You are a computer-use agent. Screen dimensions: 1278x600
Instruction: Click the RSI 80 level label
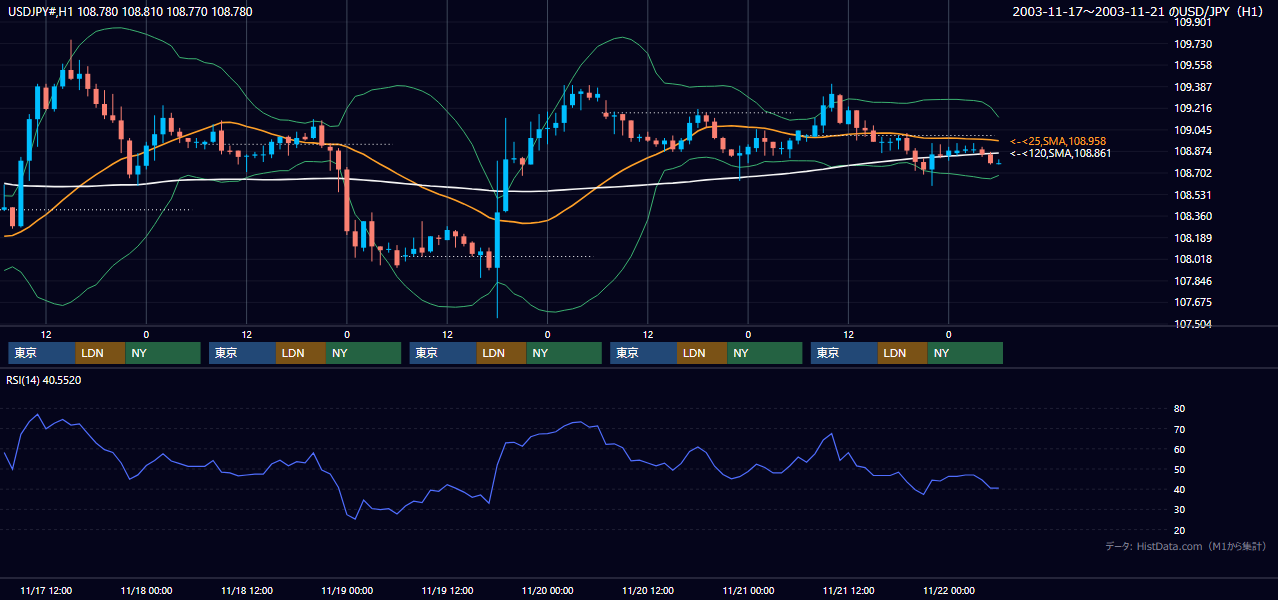pyautogui.click(x=1180, y=409)
